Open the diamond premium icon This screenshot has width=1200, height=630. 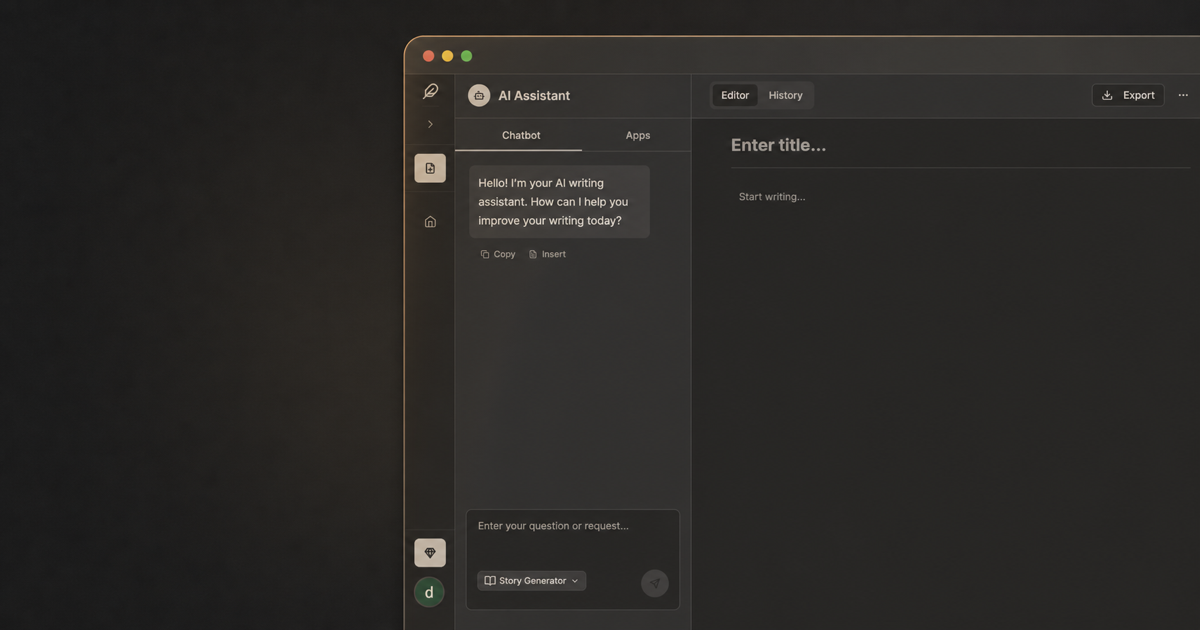click(430, 553)
